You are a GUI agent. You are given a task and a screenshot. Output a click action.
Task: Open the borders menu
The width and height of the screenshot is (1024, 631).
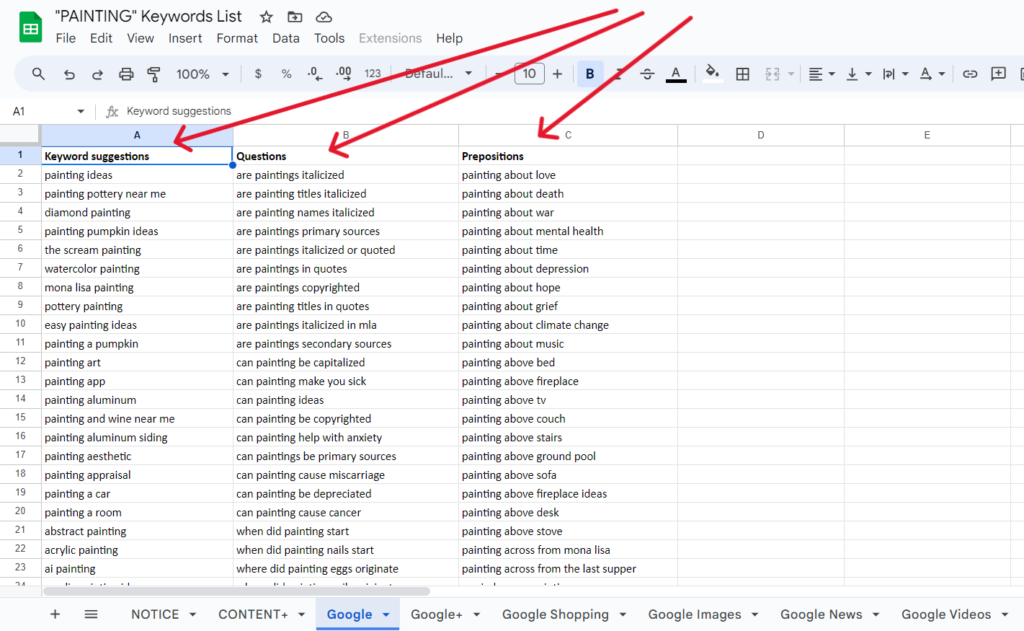(x=741, y=73)
